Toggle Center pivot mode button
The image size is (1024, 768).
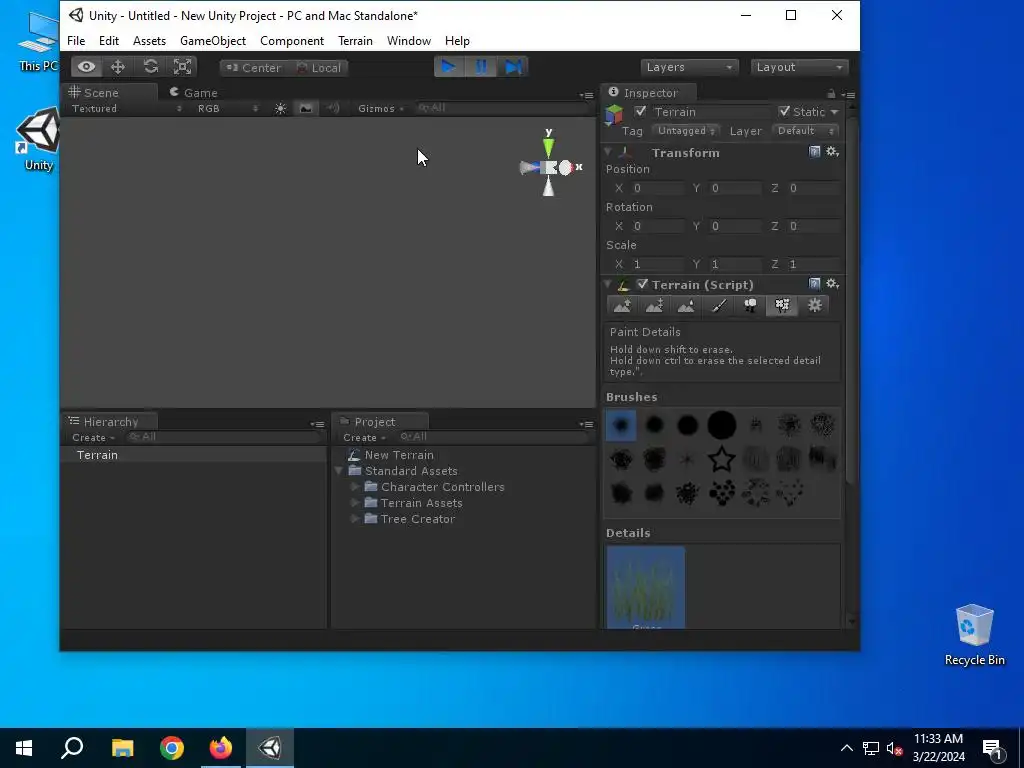click(253, 67)
